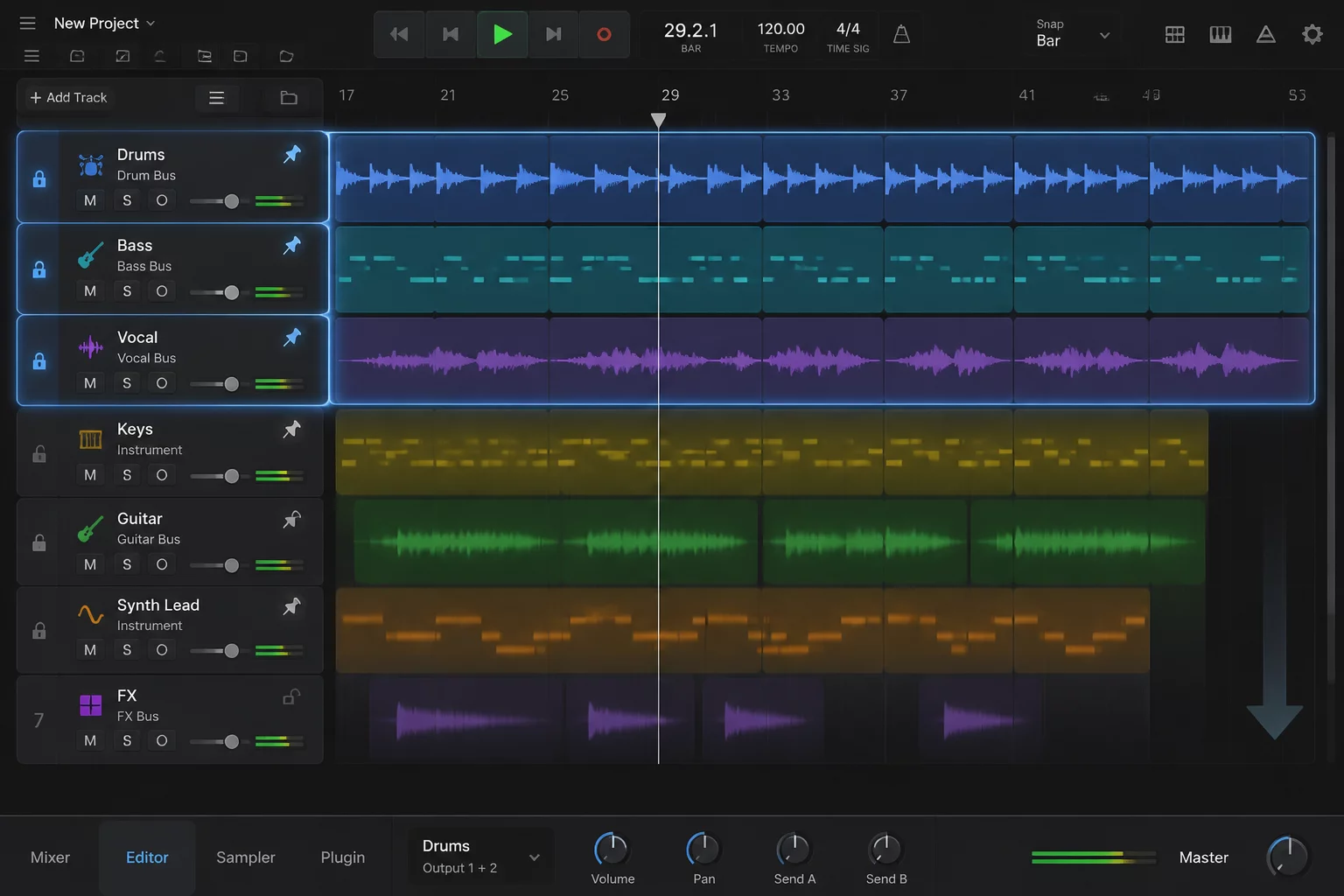Click the Vocal track waveform icon
This screenshot has width=1344, height=896.
coord(90,347)
